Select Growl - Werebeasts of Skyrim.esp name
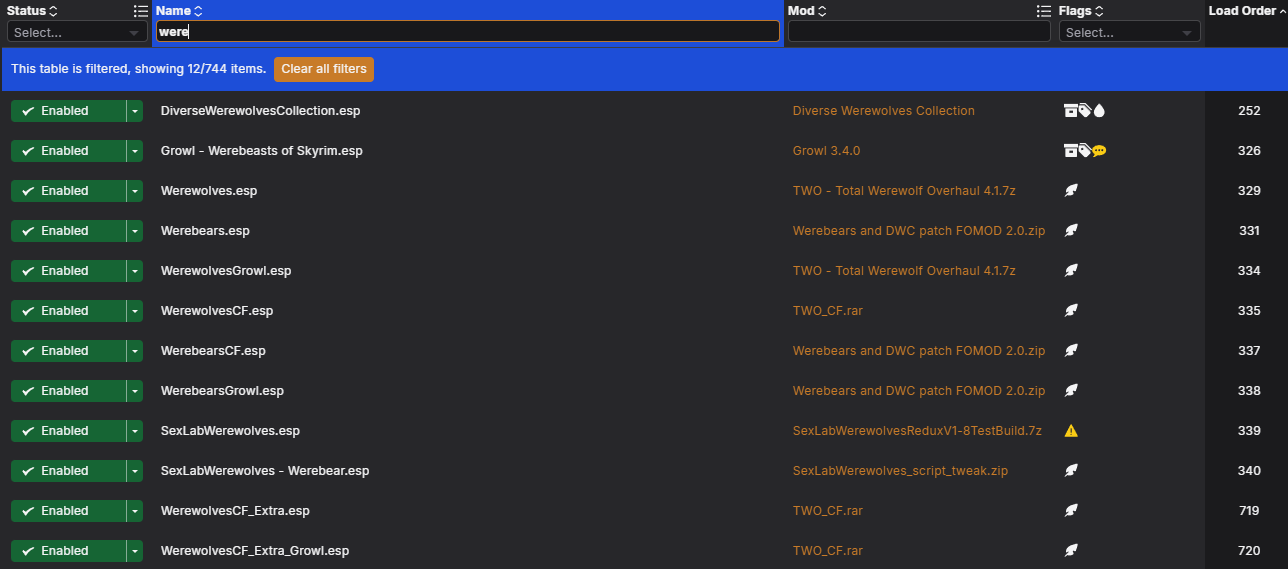The image size is (1288, 569). point(262,151)
